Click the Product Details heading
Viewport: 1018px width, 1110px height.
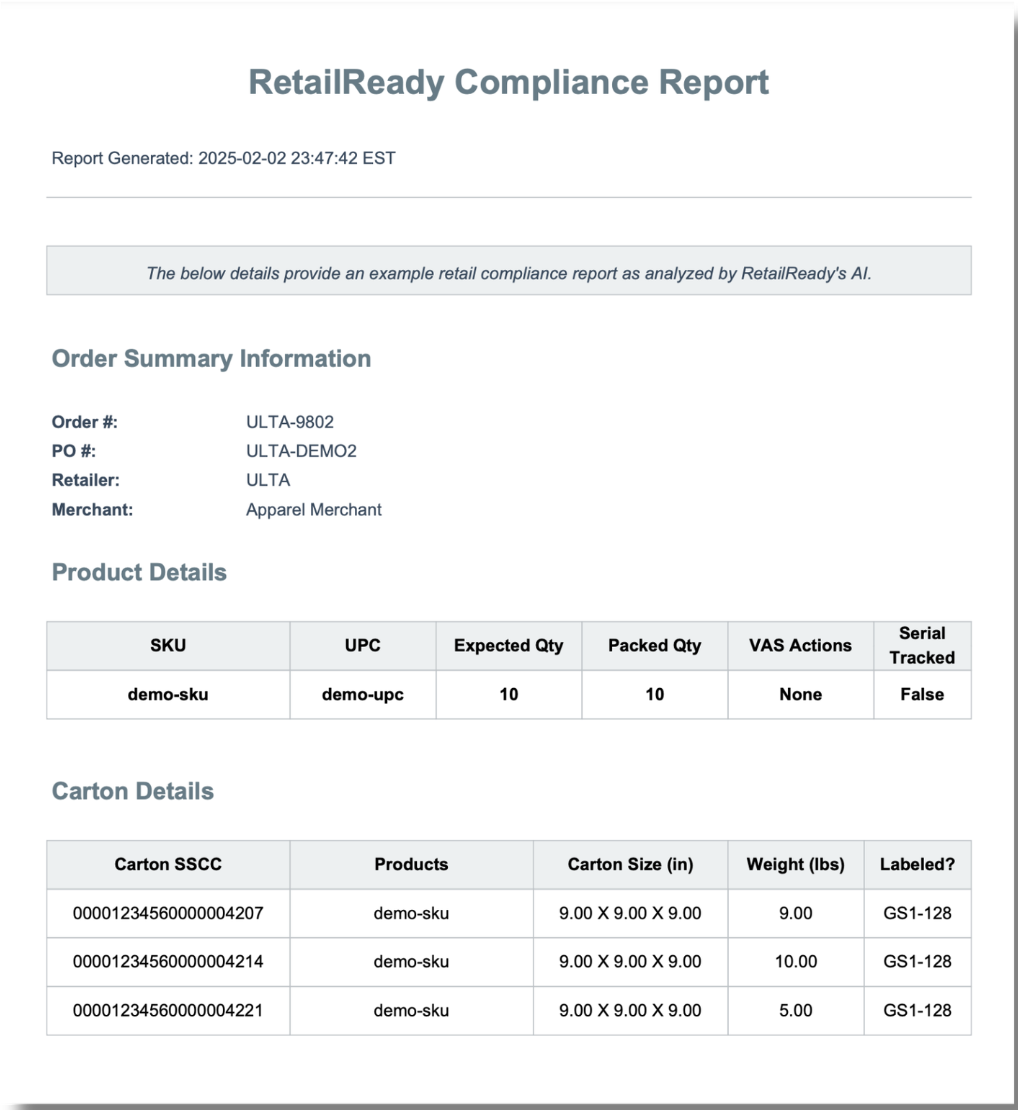click(139, 572)
